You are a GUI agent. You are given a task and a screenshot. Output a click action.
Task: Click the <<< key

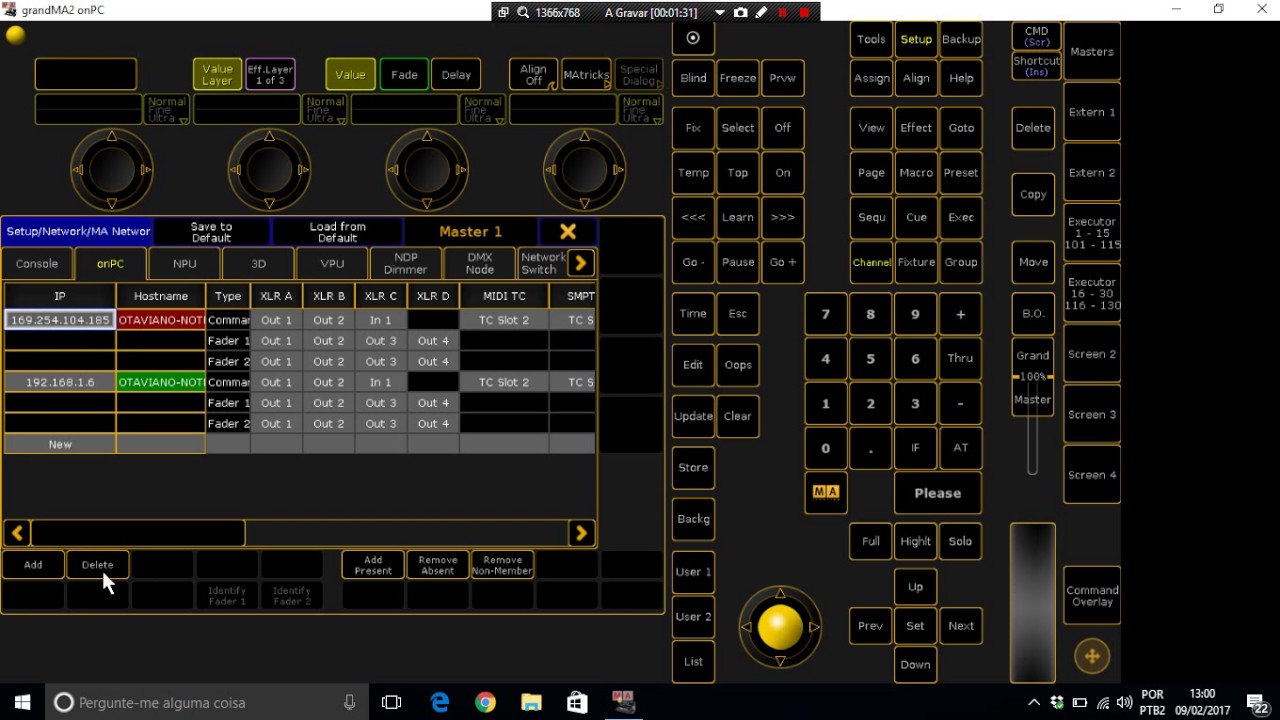tap(693, 217)
